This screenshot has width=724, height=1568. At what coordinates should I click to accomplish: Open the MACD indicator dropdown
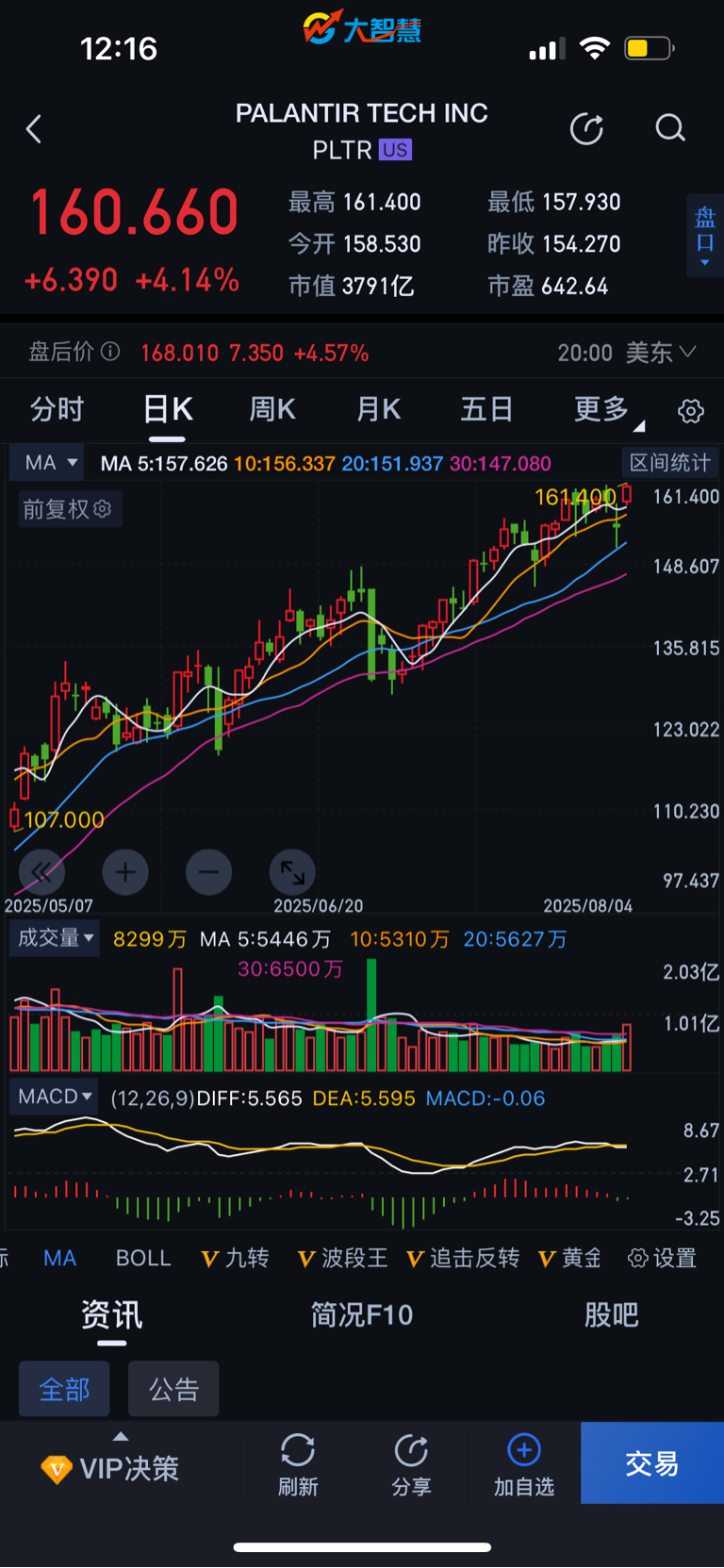55,1097
